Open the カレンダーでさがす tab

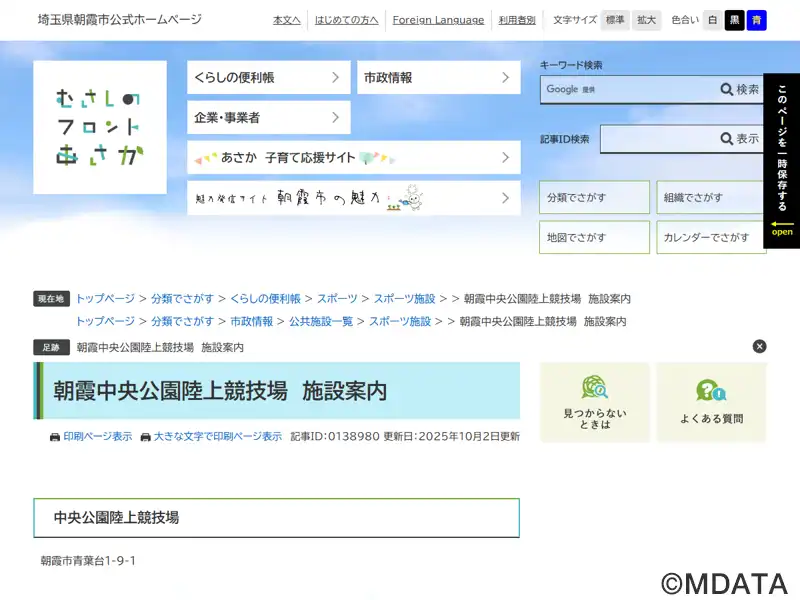pos(711,238)
